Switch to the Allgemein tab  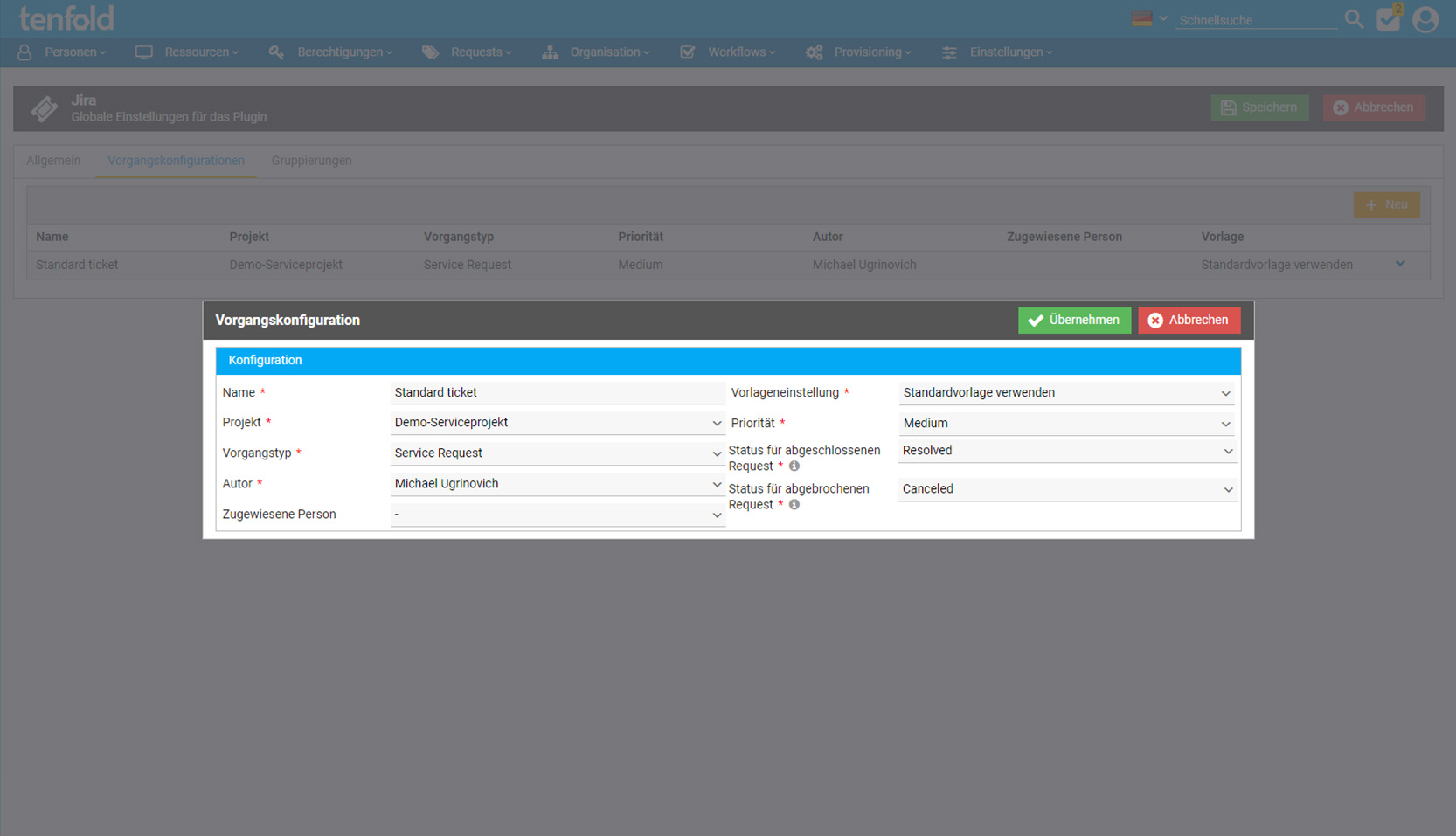click(53, 161)
